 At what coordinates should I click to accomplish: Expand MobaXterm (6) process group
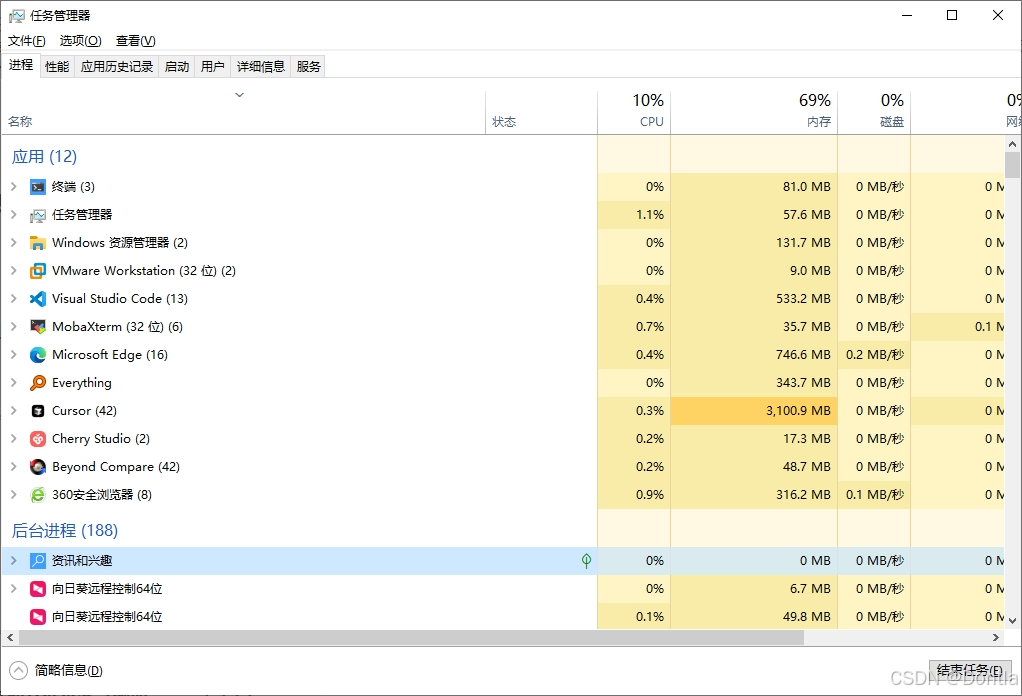tap(14, 327)
